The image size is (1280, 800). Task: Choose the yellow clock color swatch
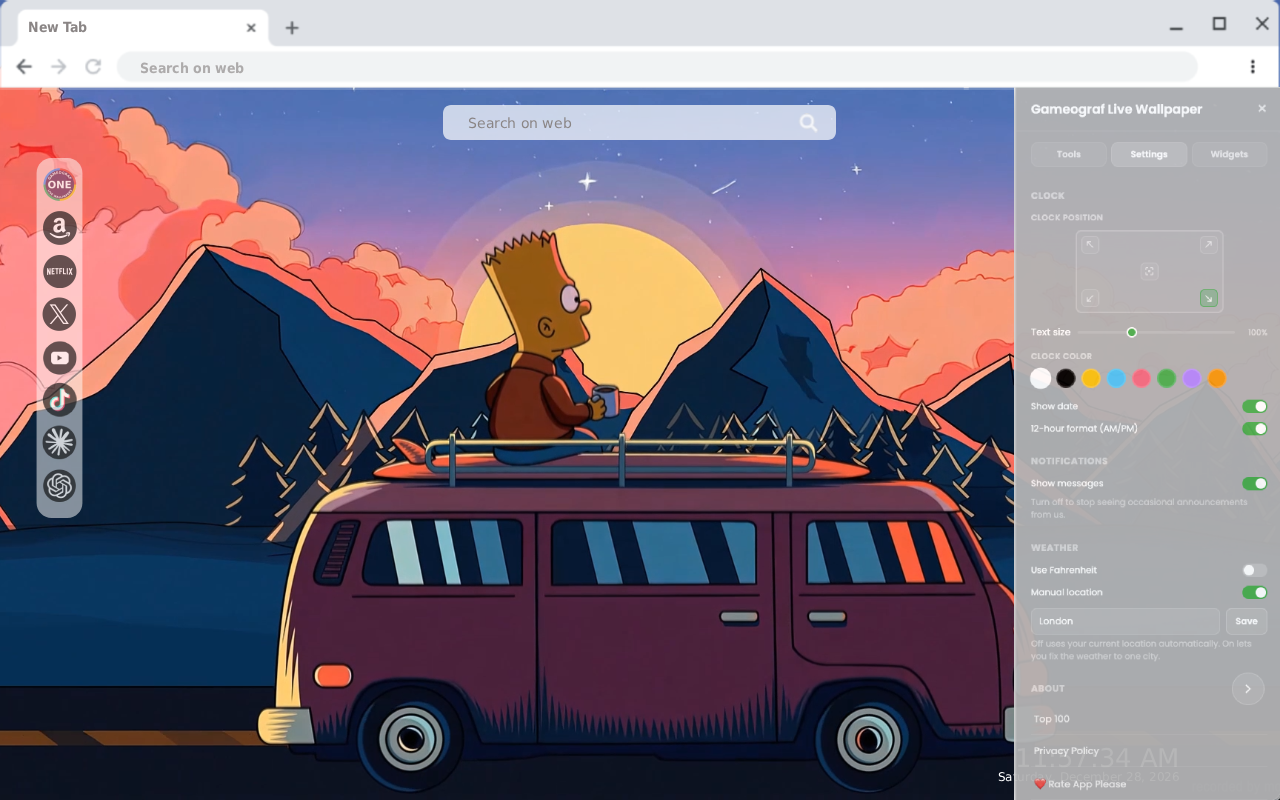pos(1091,379)
